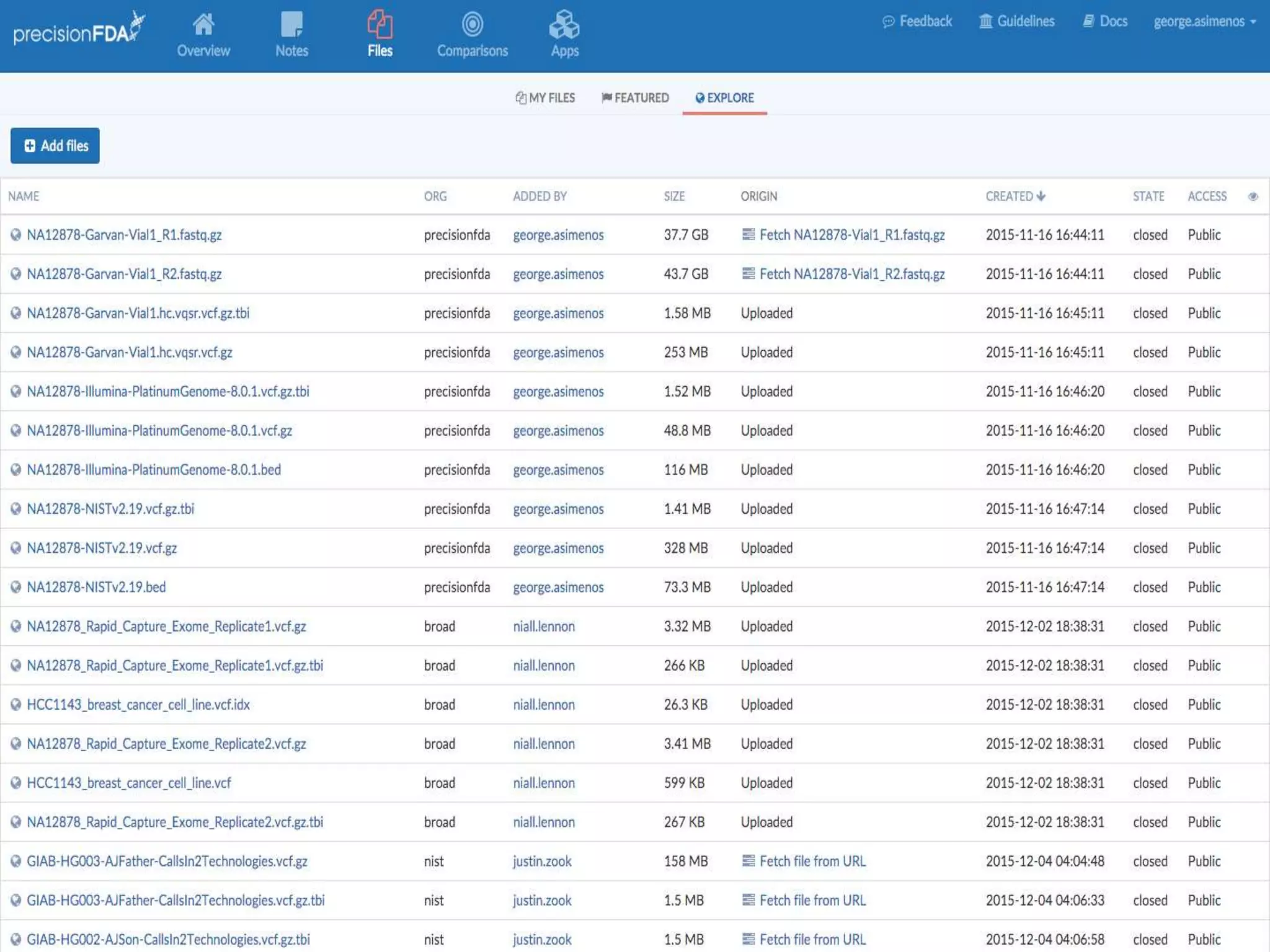
Task: Sort by CREATED column arrow
Action: point(1041,196)
